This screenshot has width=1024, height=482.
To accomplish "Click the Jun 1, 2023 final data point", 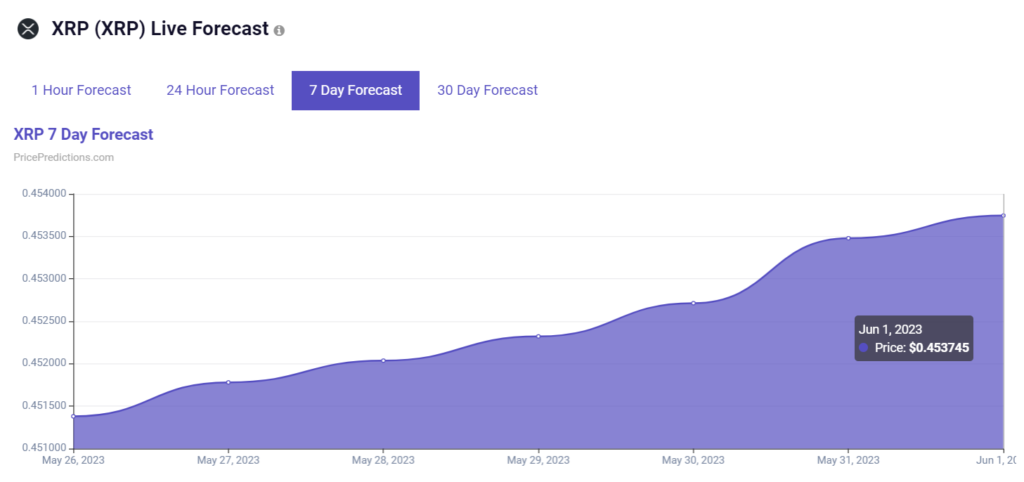I will tap(1003, 215).
